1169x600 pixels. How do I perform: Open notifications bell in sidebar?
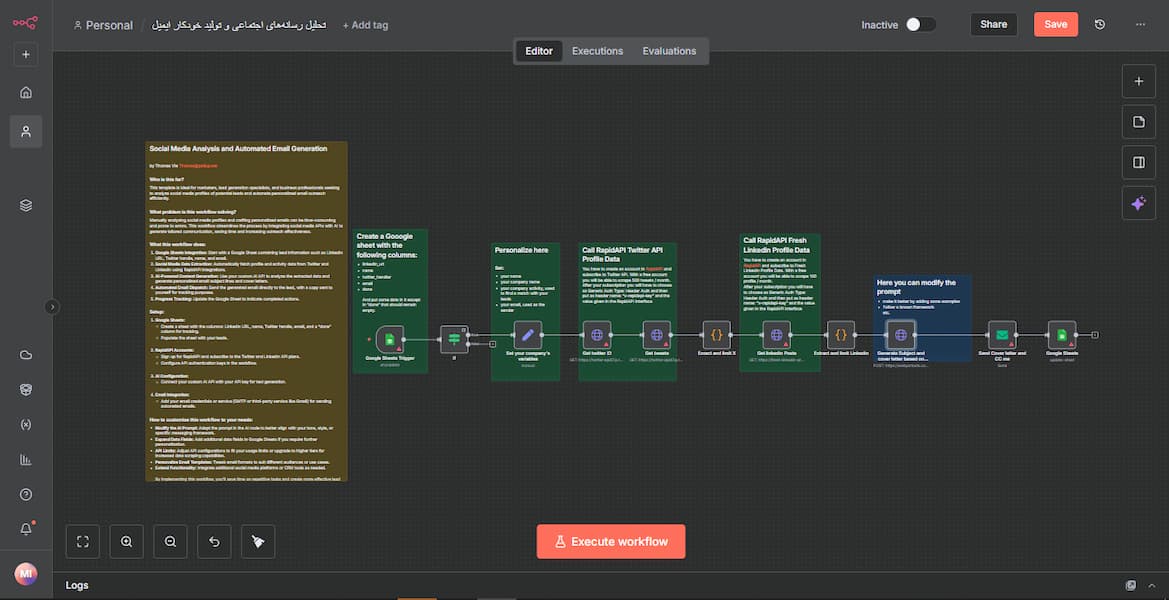pyautogui.click(x=26, y=529)
